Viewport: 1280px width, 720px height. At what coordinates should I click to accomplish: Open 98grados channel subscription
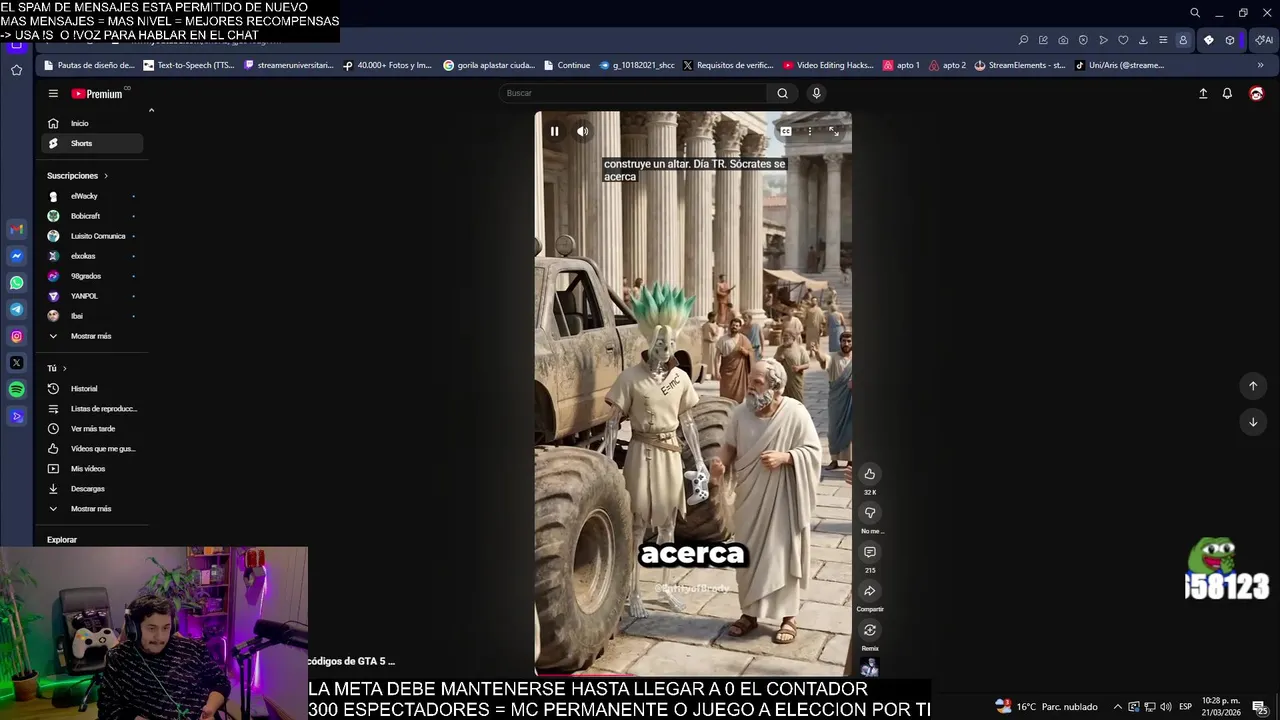[92, 276]
